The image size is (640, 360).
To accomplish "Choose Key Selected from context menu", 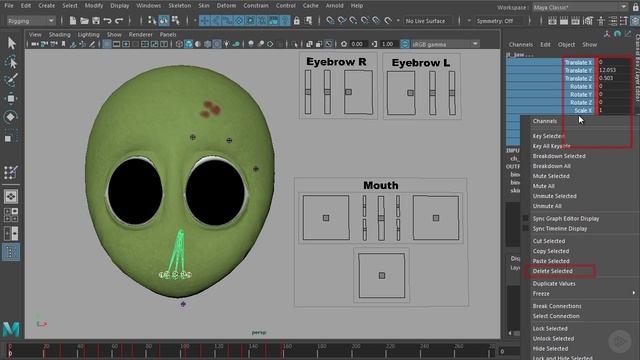I will (x=549, y=136).
